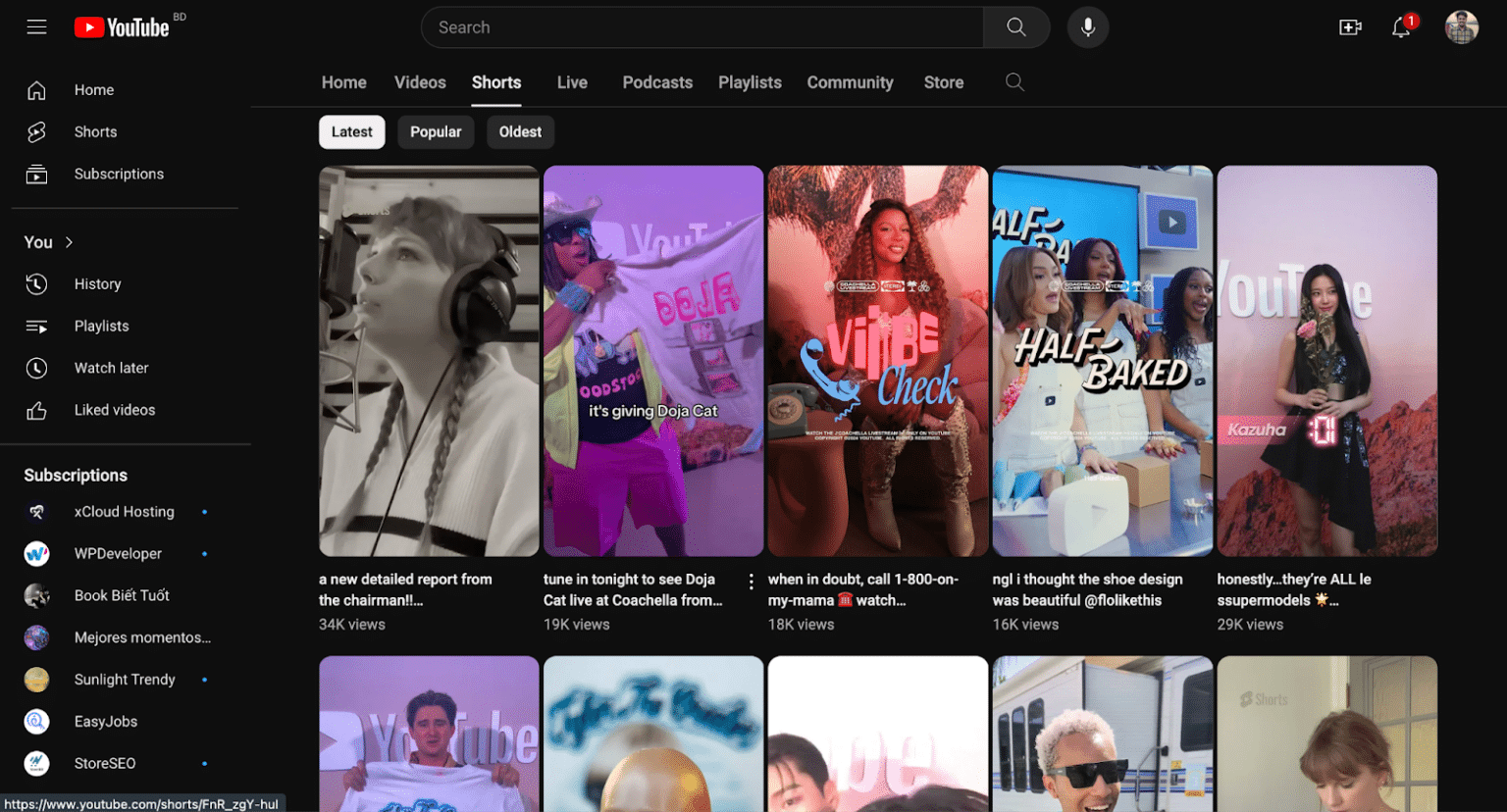Viewport: 1507px width, 812px height.
Task: Open your watch History
Action: 97,283
